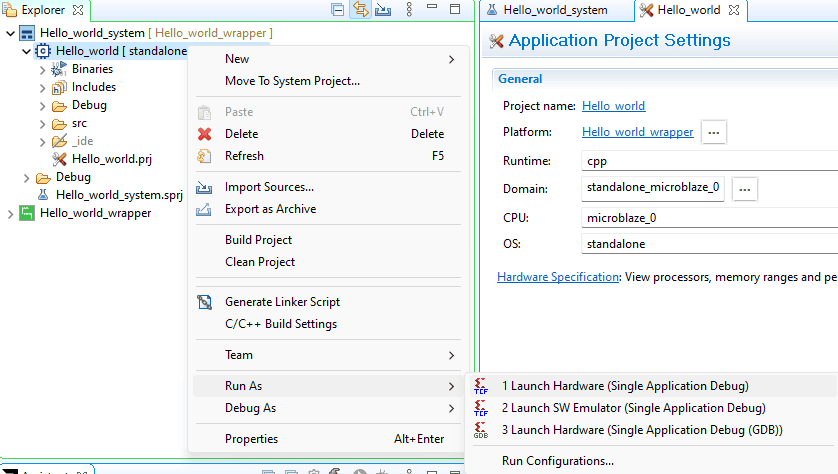Select Launch Hardware (GDB) option
The width and height of the screenshot is (838, 474).
(x=641, y=430)
